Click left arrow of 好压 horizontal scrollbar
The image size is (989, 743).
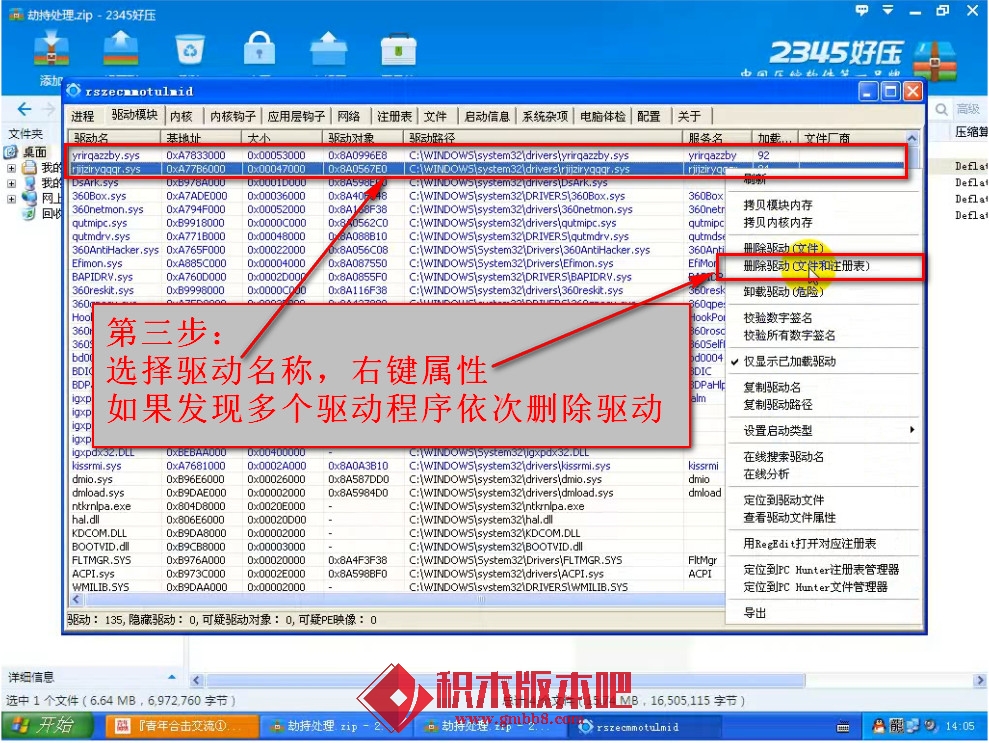[x=196, y=681]
